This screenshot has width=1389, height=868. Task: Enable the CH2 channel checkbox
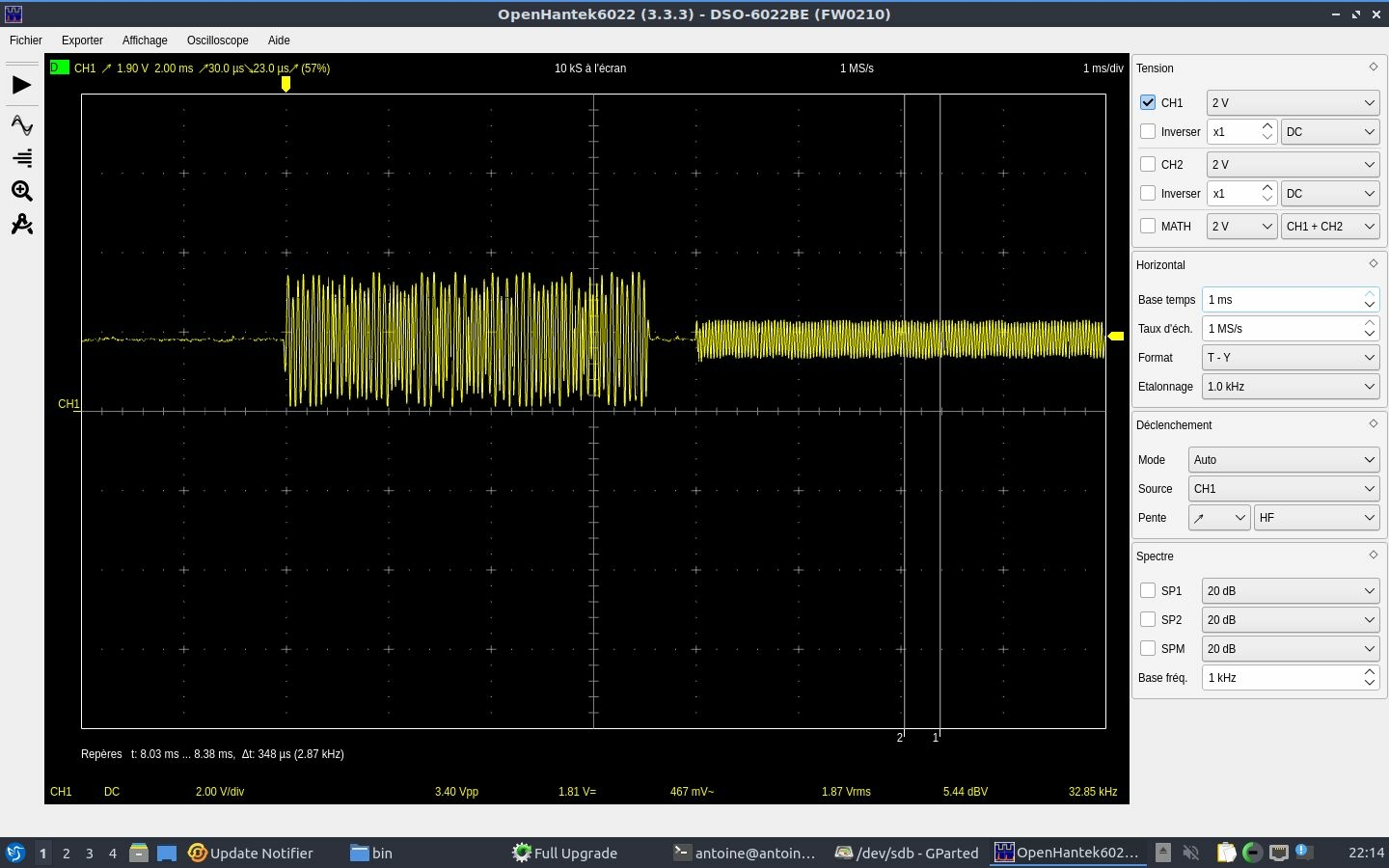(x=1148, y=164)
